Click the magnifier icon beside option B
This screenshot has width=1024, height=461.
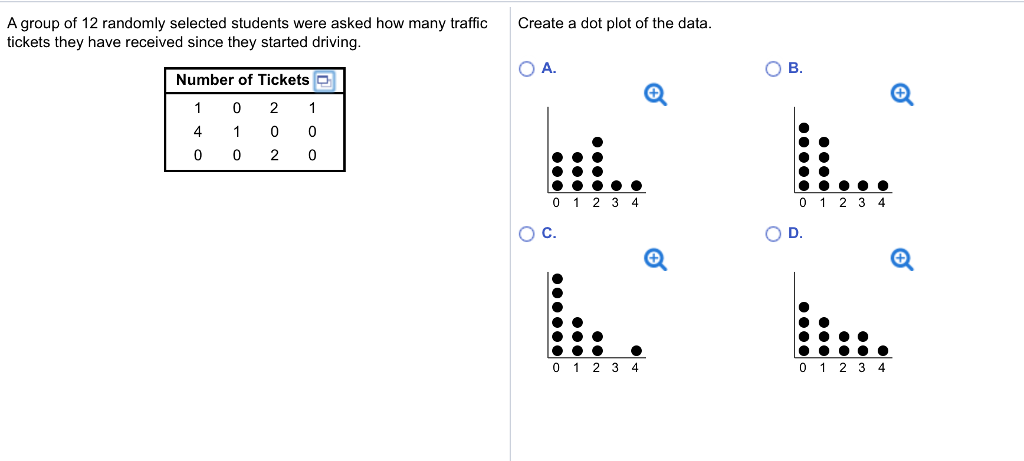[x=902, y=95]
